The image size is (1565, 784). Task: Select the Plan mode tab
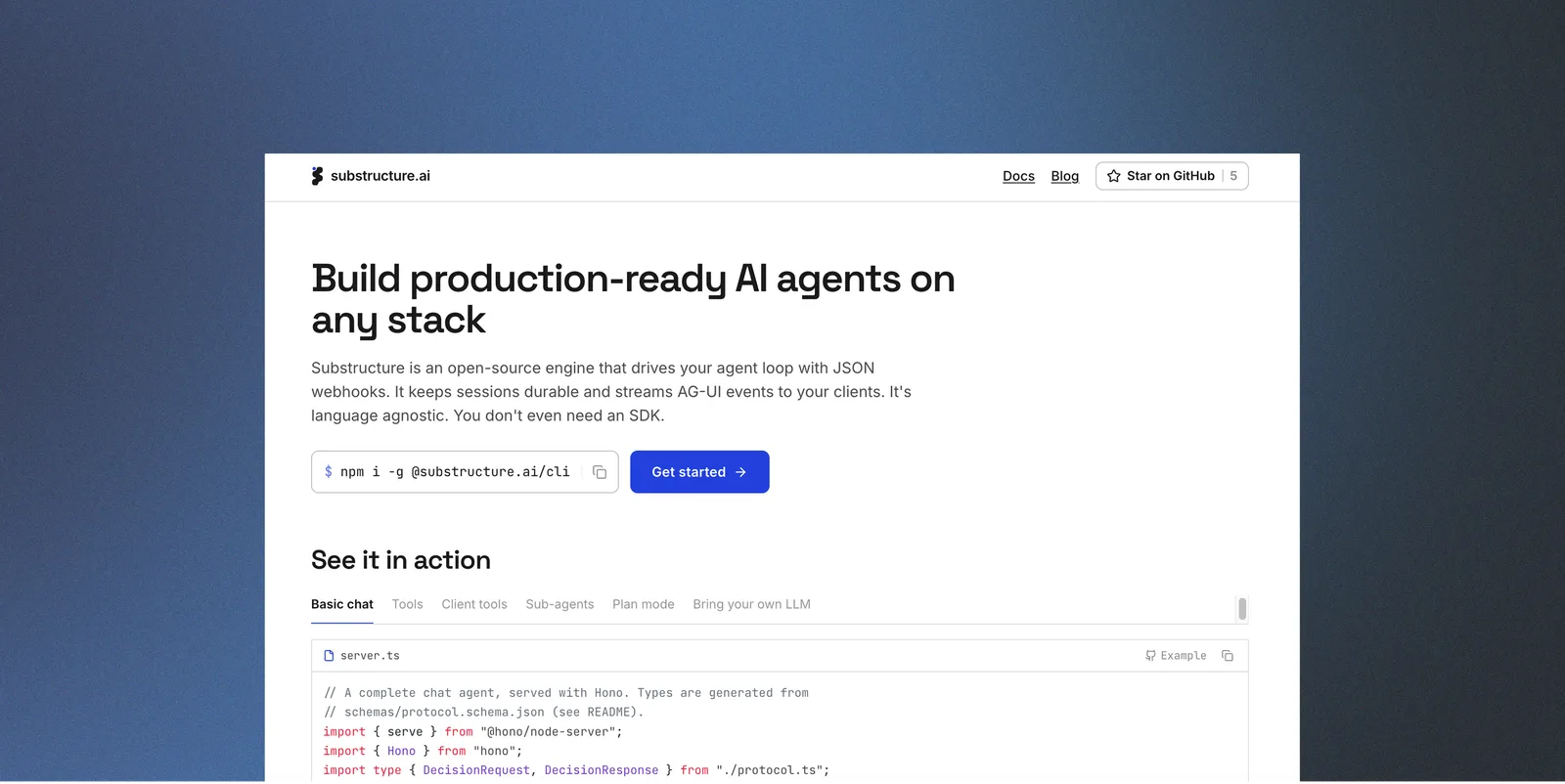coord(644,604)
